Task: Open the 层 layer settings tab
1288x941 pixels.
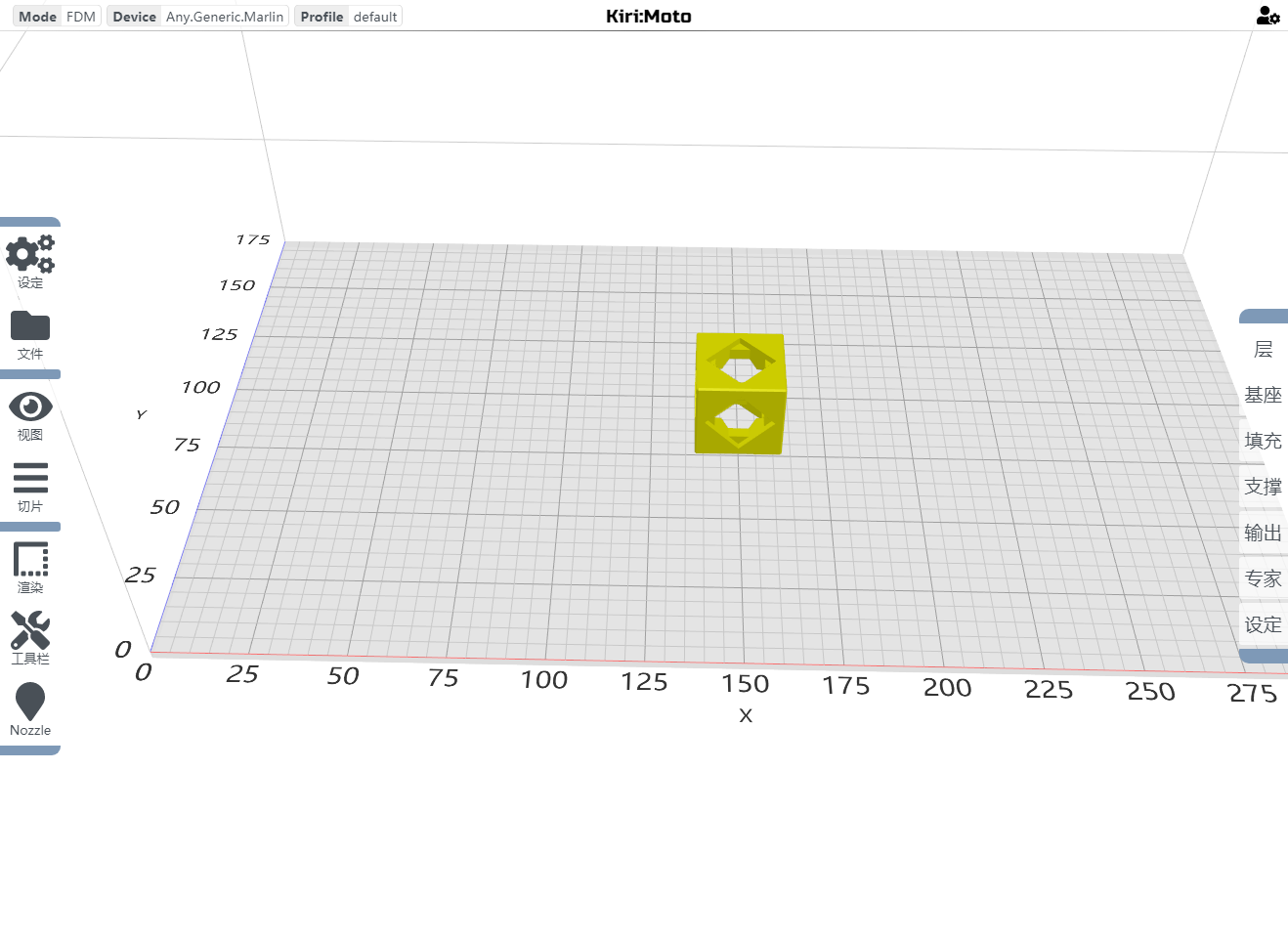Action: pos(1263,350)
